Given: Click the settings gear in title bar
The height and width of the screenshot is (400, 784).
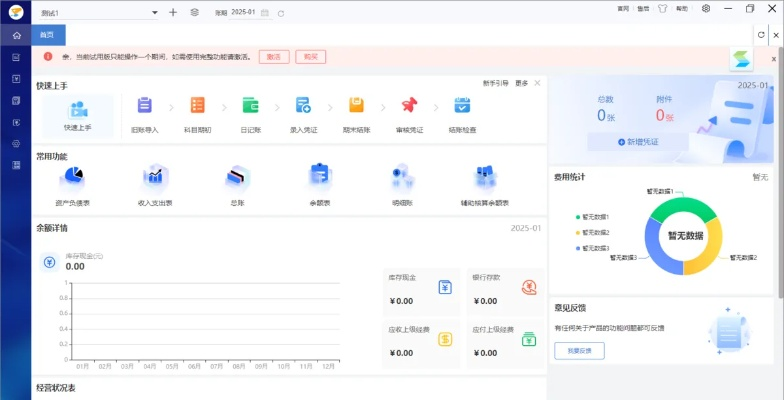Looking at the screenshot, I should click(706, 8).
